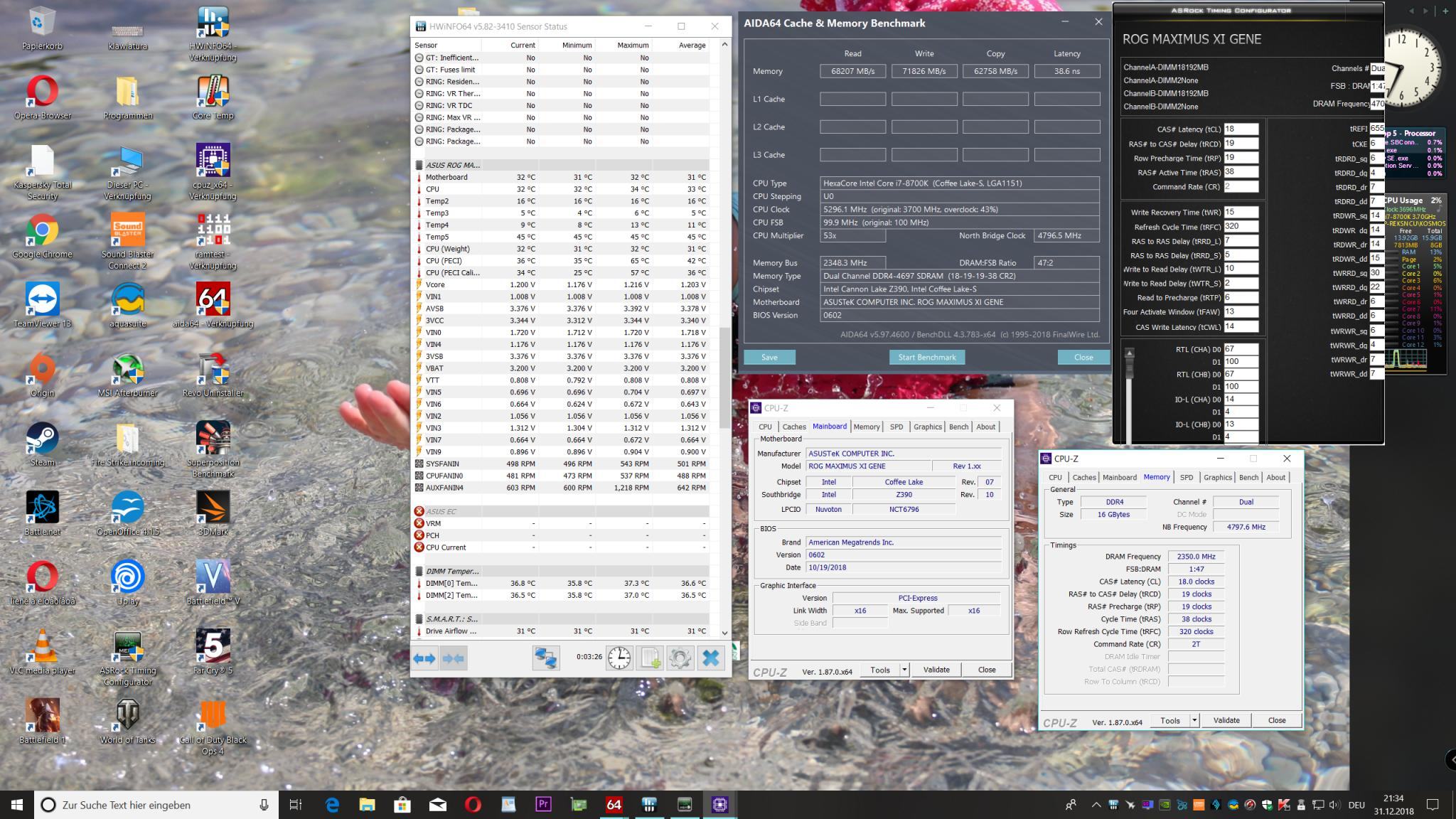The width and height of the screenshot is (1456, 819).
Task: Click HWiNFO expand columns blue arrows icon
Action: [x=424, y=658]
